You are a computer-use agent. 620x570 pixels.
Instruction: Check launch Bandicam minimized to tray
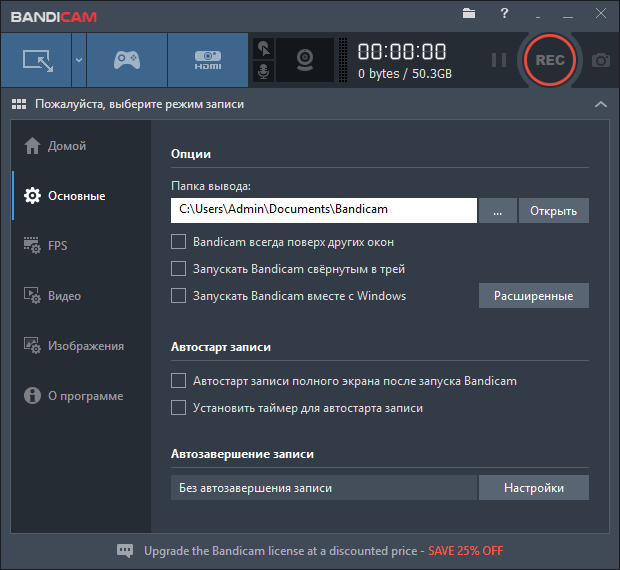tap(179, 269)
